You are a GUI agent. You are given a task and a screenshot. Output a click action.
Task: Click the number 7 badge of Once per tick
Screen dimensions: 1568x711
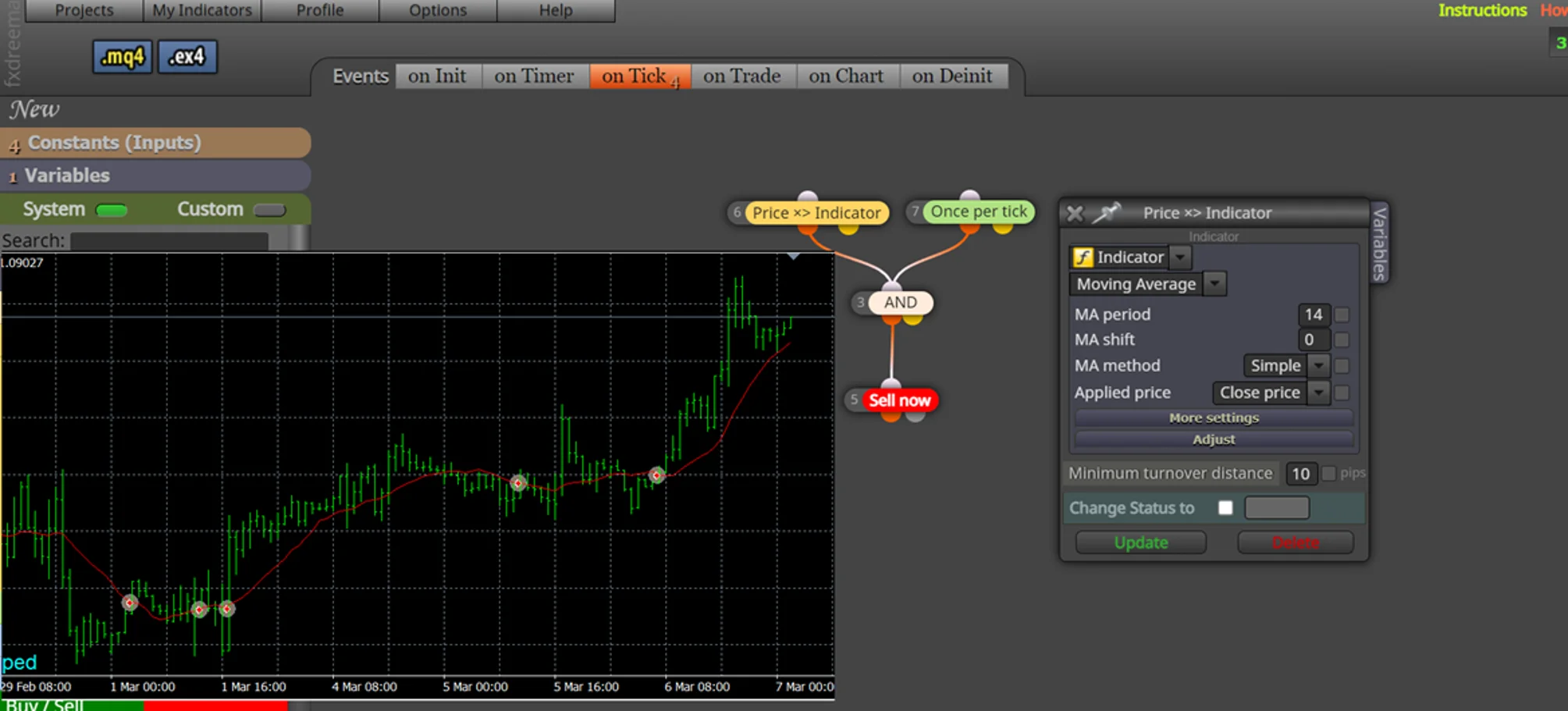pyautogui.click(x=915, y=212)
